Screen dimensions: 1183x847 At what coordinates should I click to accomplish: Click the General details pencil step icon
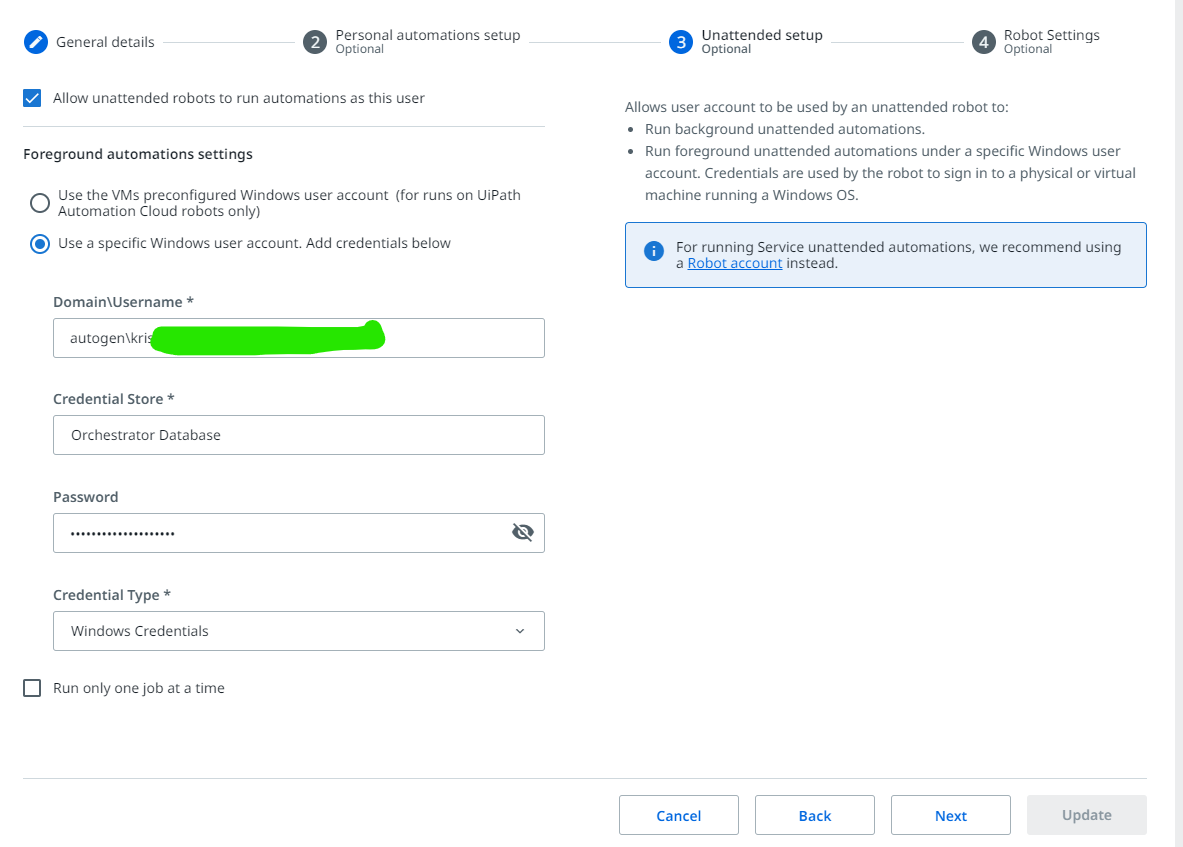click(35, 42)
